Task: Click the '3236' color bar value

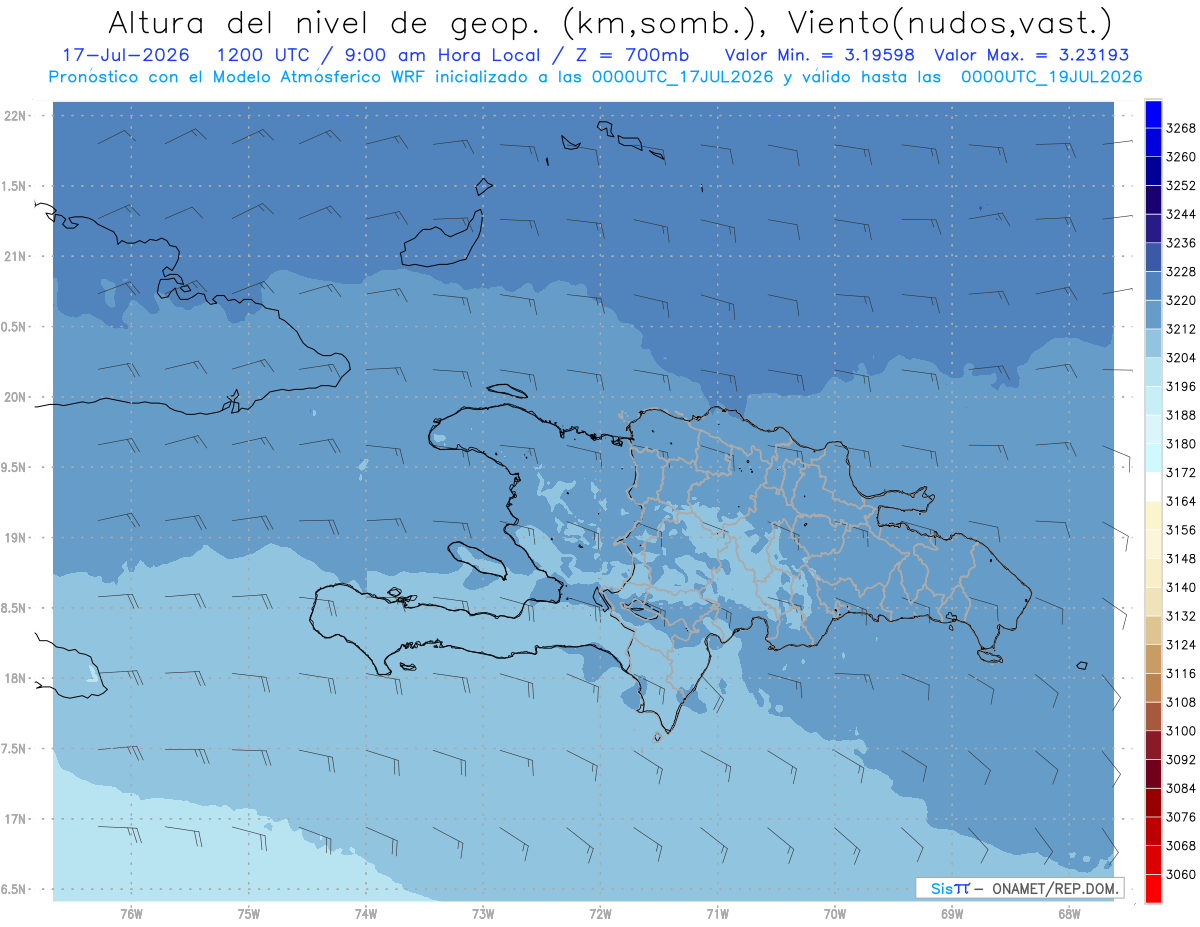Action: pos(1181,243)
